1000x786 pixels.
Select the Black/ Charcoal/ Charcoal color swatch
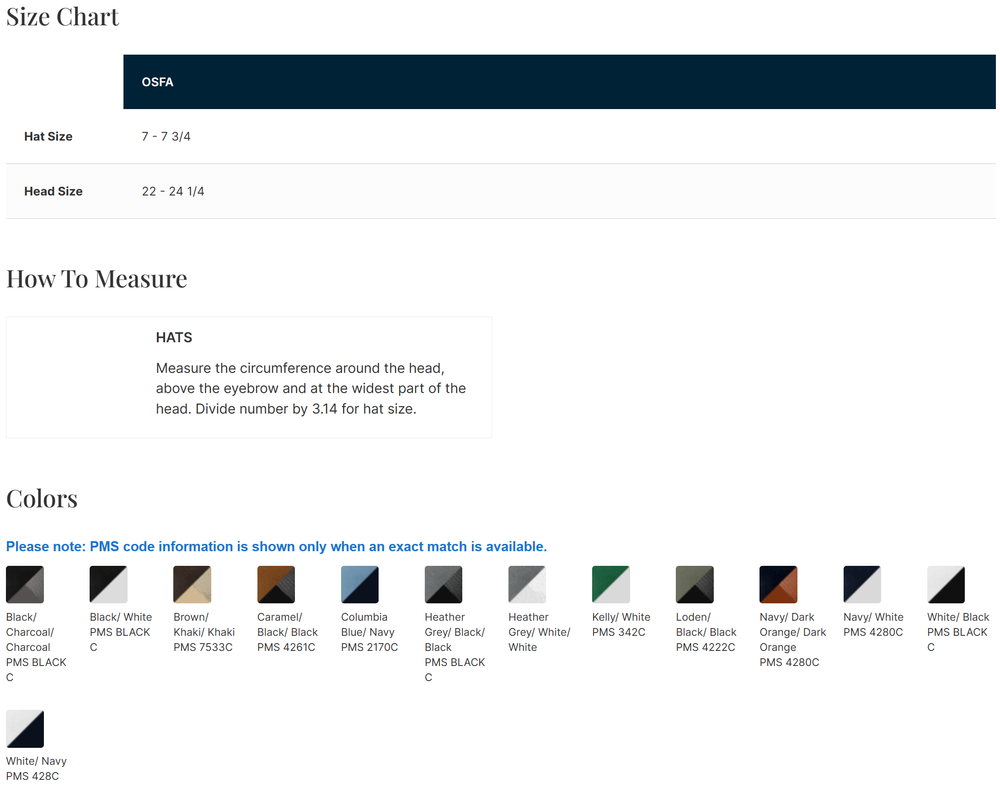coord(25,584)
